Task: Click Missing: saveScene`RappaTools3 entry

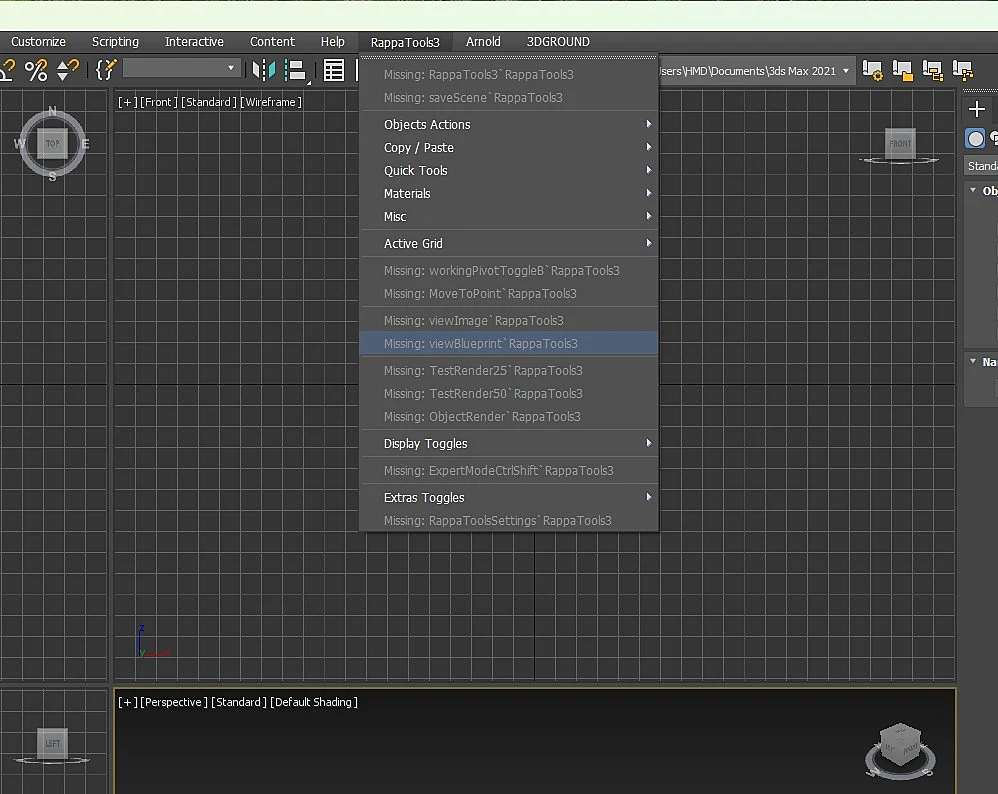Action: coord(509,97)
